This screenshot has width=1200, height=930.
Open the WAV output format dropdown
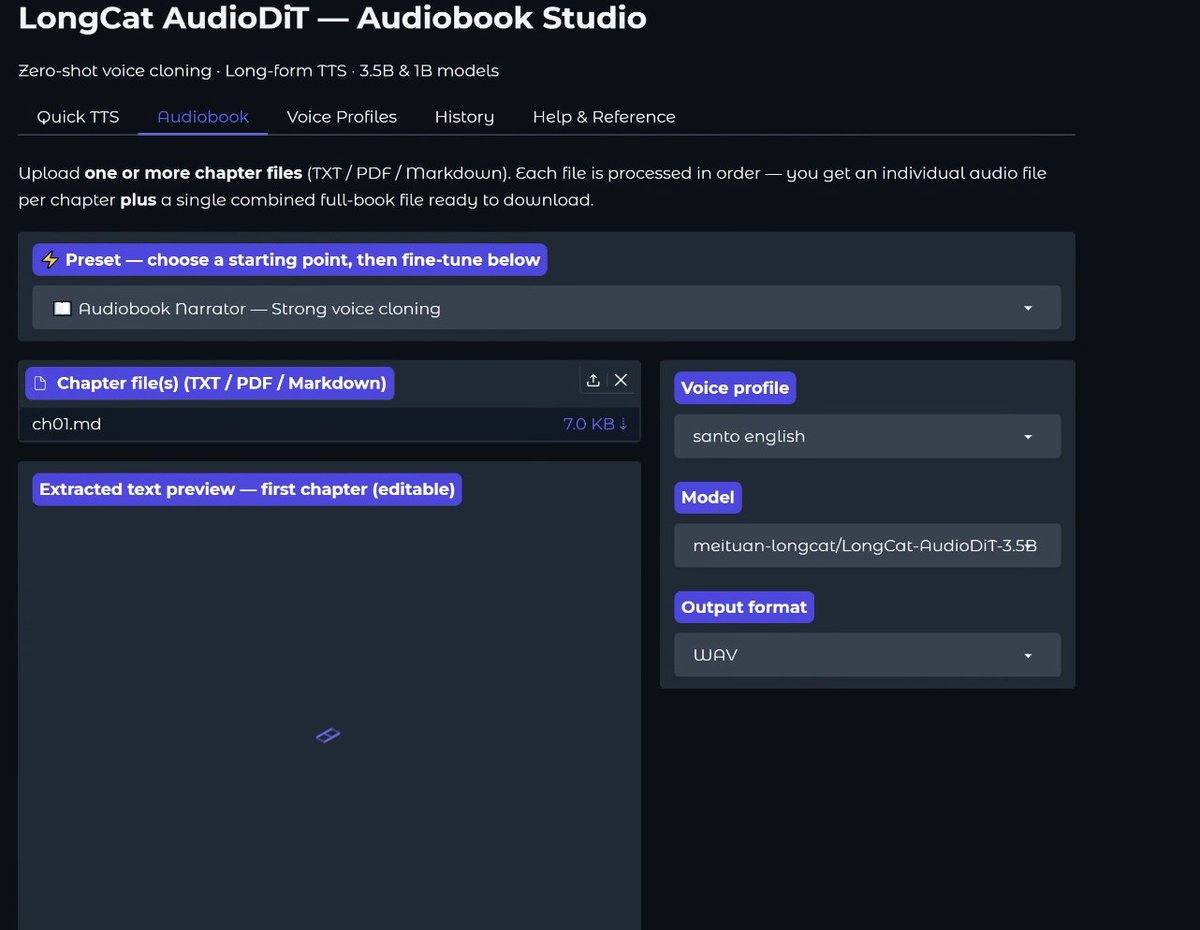[867, 655]
